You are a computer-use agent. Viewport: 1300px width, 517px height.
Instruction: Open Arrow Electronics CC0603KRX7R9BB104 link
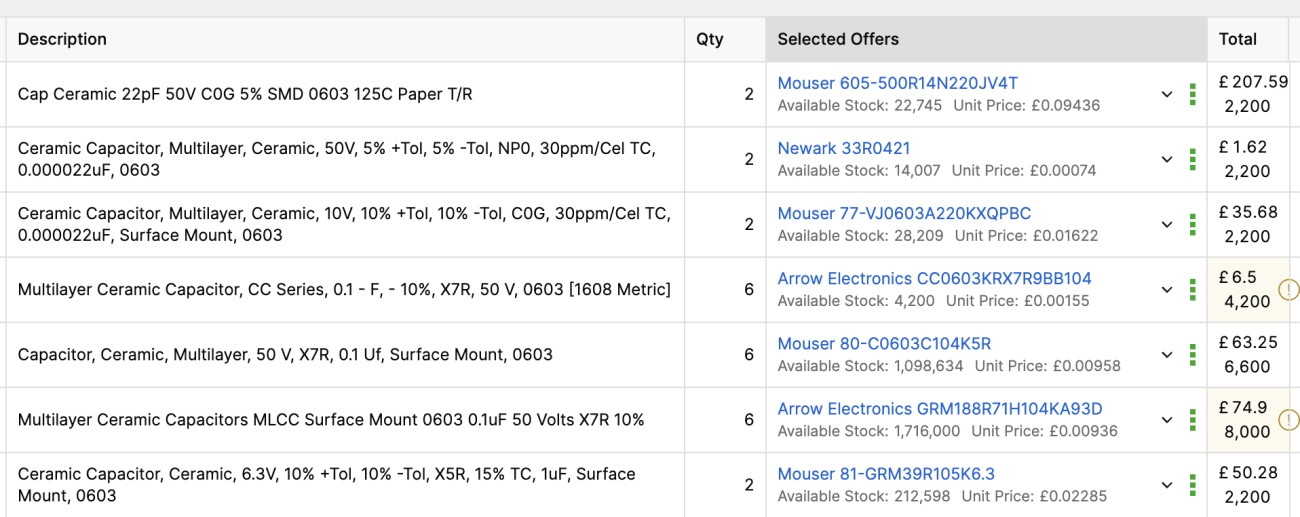tap(935, 278)
